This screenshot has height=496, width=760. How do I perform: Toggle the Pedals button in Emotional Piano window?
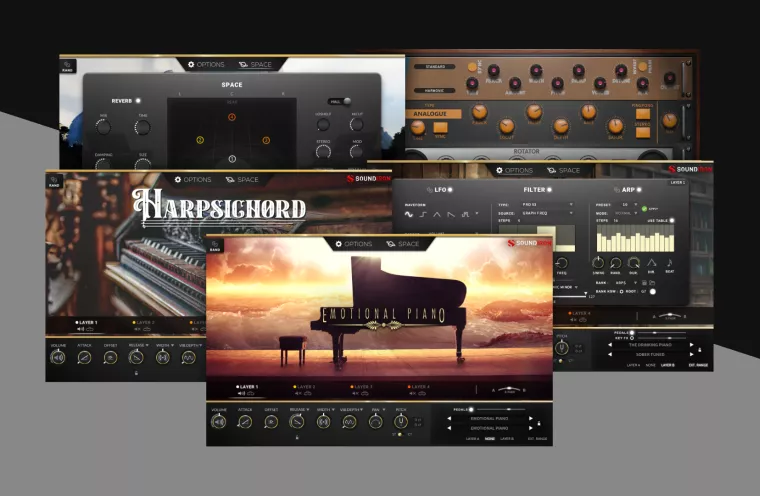(471, 410)
